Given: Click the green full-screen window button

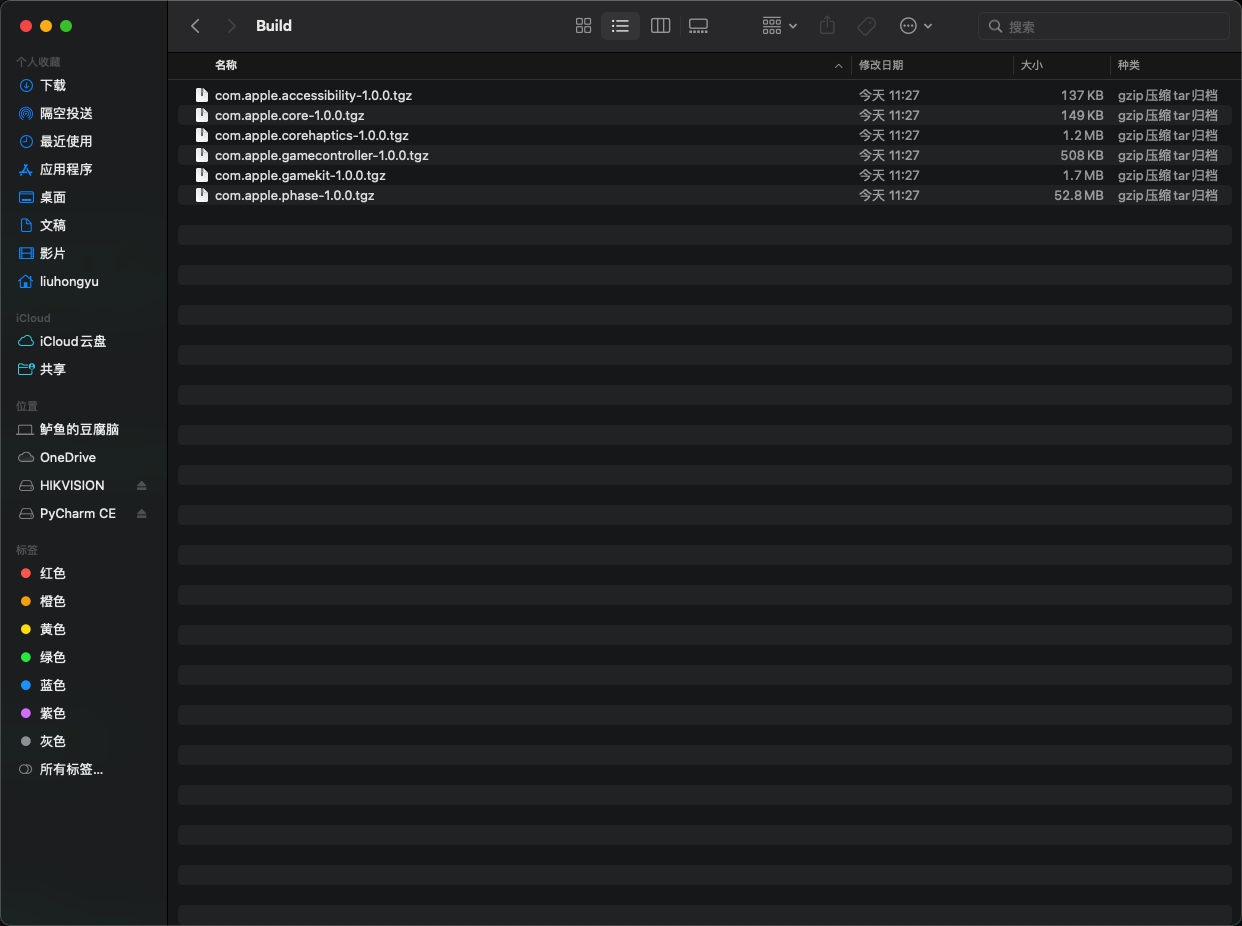Looking at the screenshot, I should point(66,26).
